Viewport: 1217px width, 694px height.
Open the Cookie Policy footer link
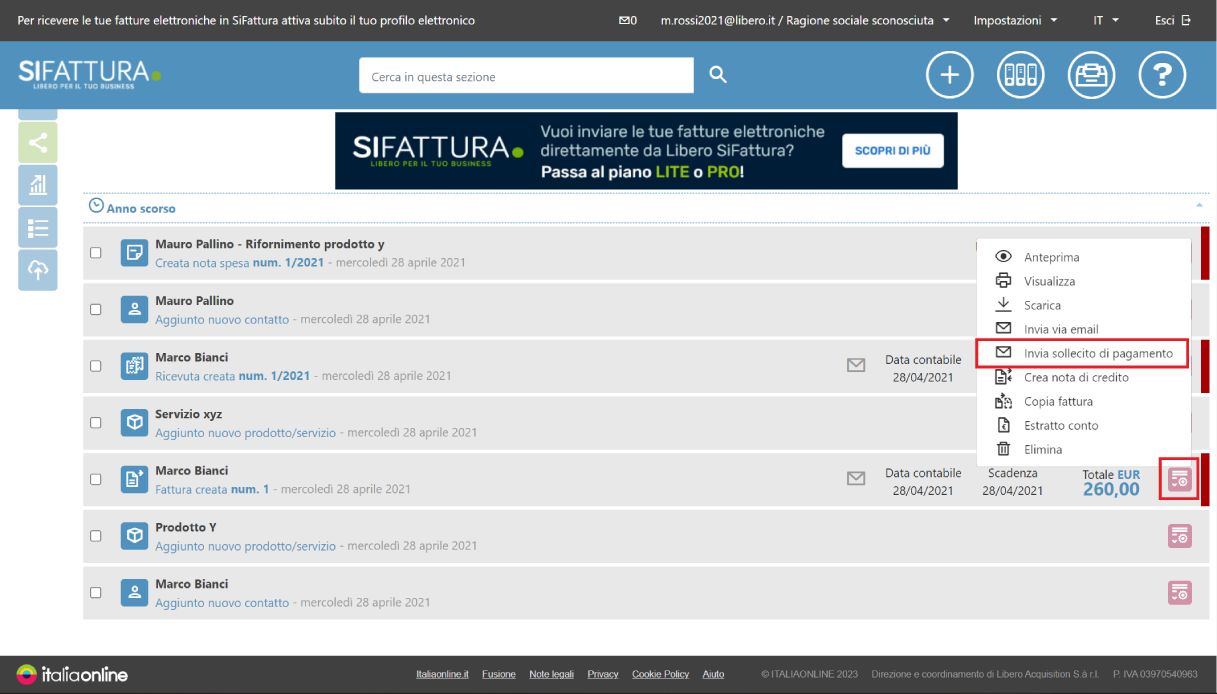660,674
